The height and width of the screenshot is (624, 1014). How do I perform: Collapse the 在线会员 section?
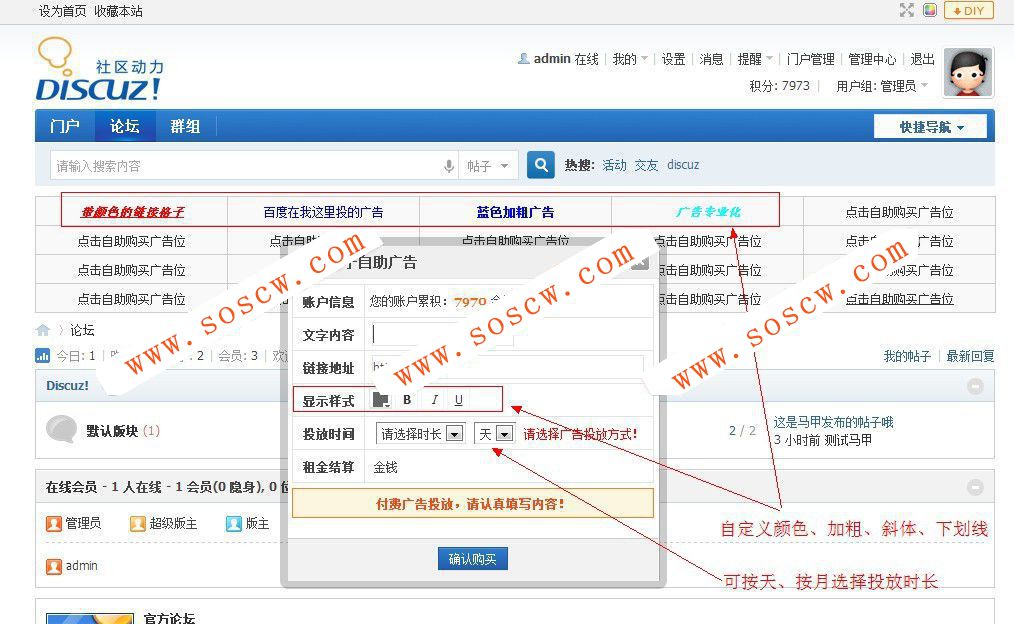975,487
